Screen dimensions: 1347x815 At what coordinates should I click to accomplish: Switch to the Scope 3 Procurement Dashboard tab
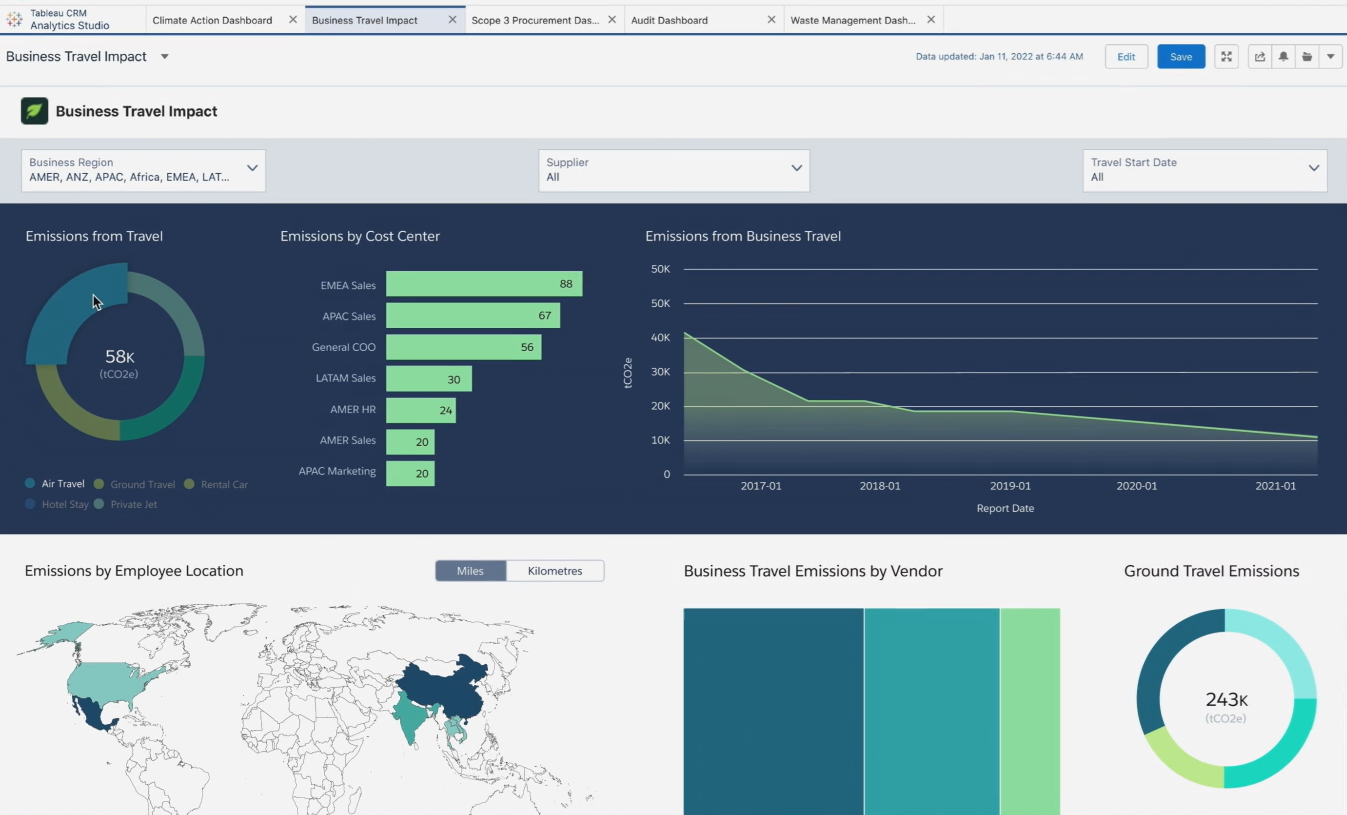tap(535, 19)
